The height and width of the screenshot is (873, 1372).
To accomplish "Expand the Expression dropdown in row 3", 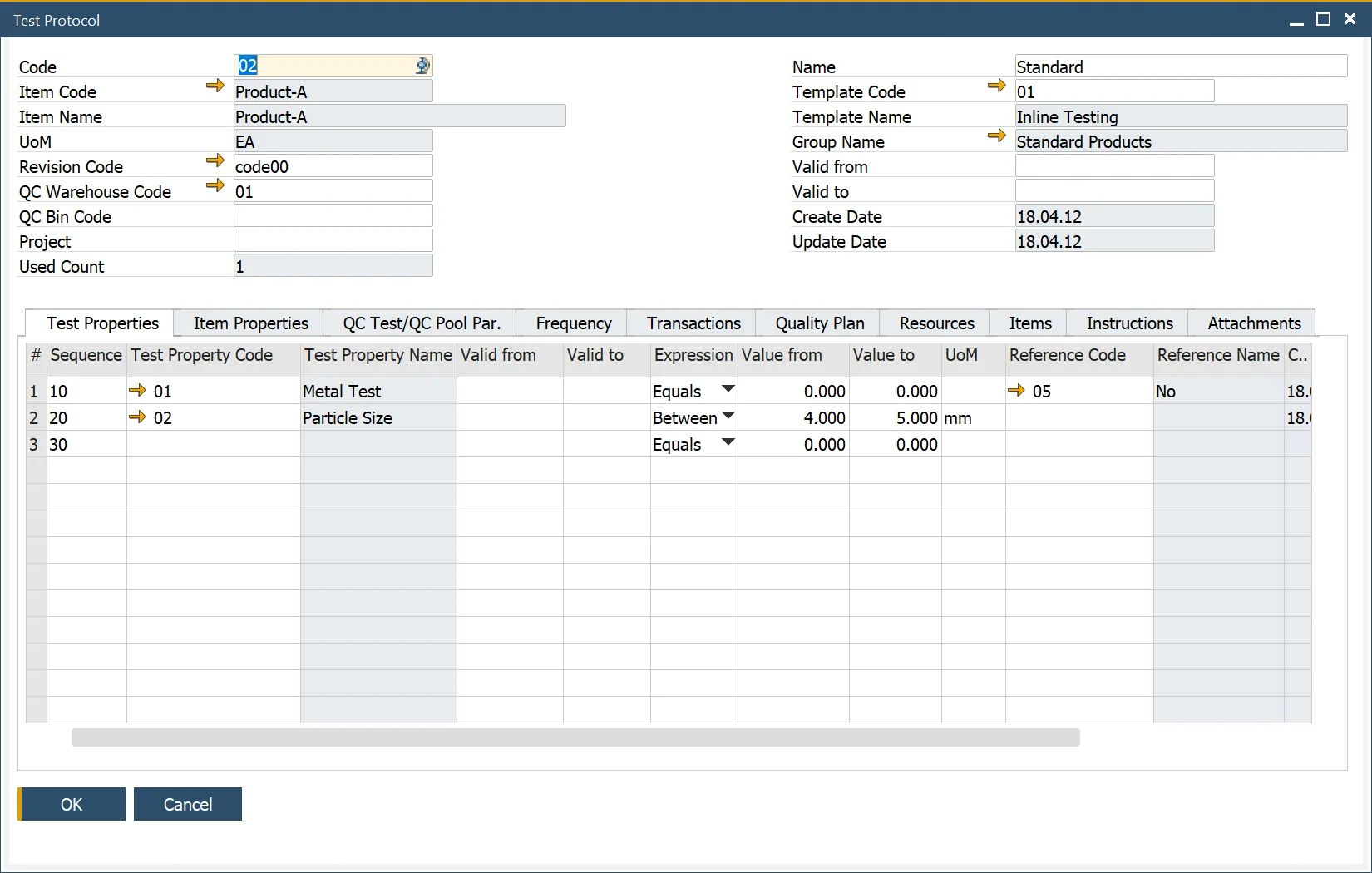I will click(x=728, y=443).
